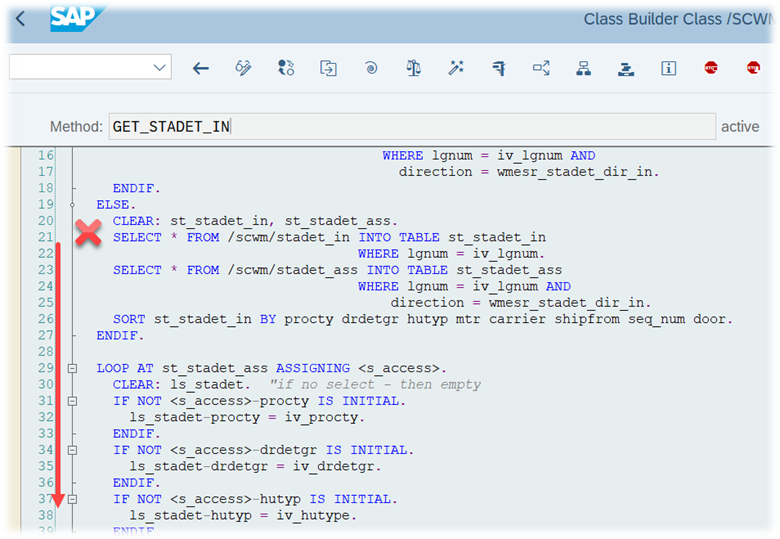
Task: Click the back arrow toolbar icon
Action: tap(201, 68)
